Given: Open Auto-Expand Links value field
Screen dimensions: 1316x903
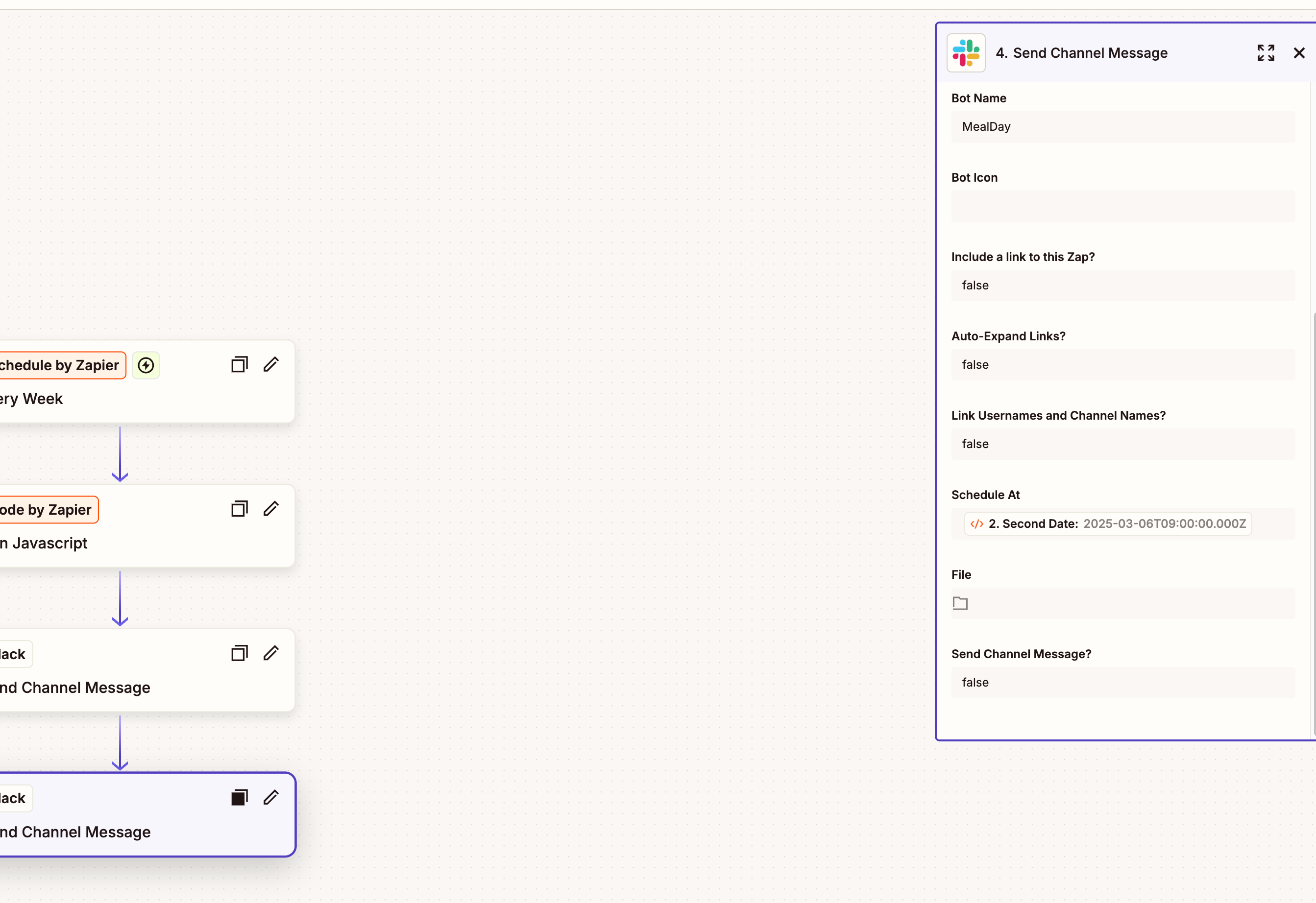Looking at the screenshot, I should 1123,365.
